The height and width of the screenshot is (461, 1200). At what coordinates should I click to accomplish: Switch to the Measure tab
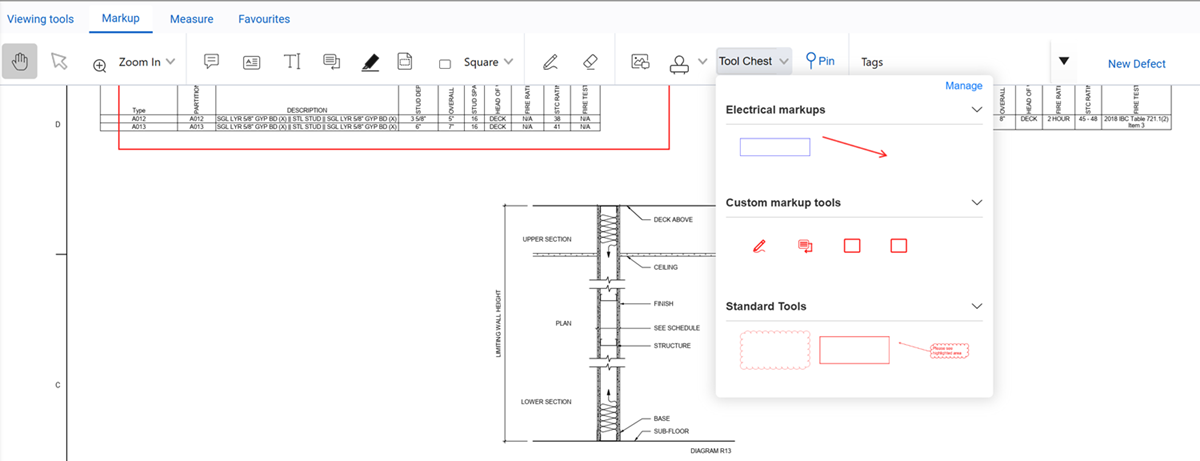[x=191, y=19]
